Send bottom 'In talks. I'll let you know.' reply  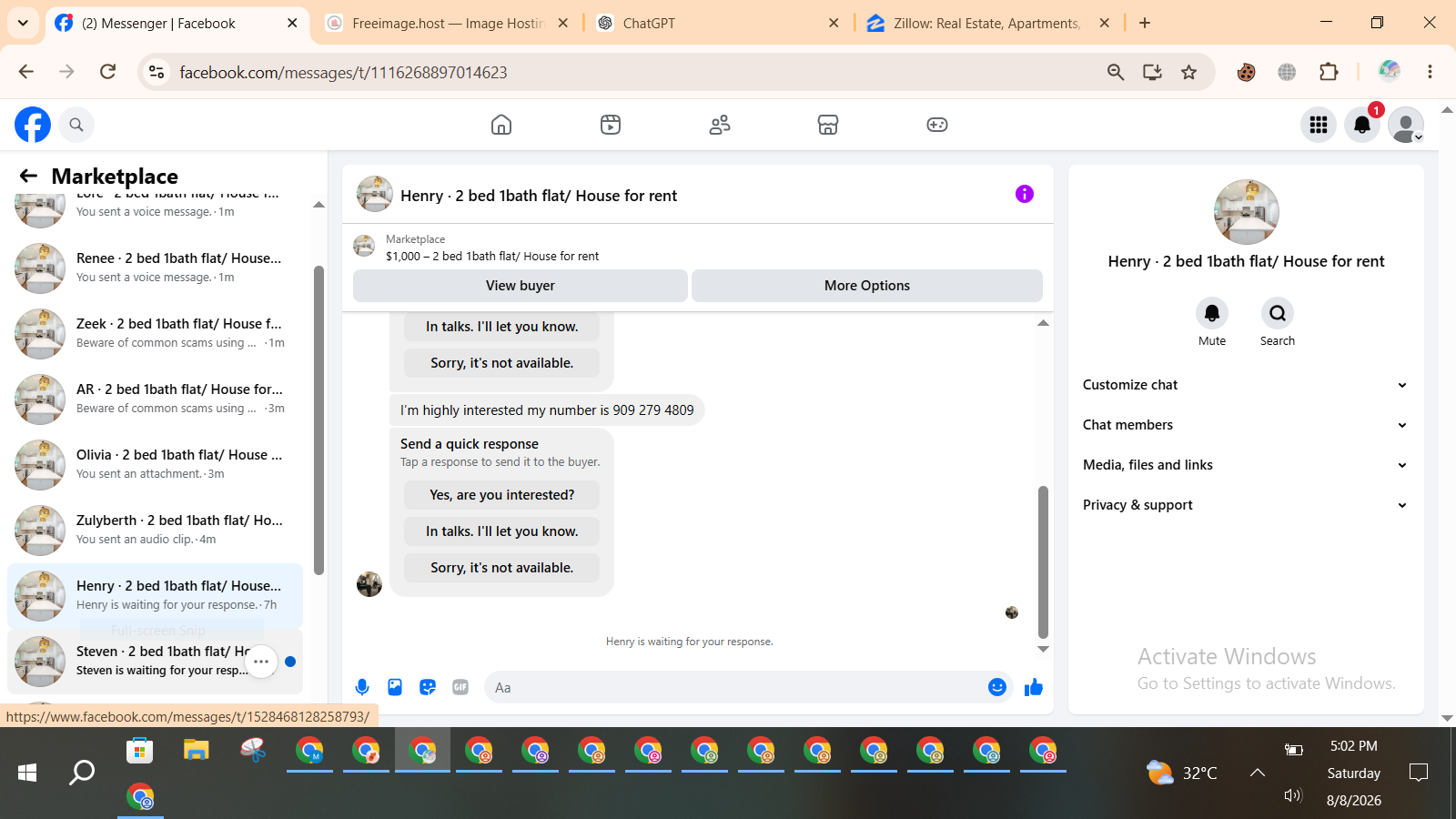pos(502,531)
